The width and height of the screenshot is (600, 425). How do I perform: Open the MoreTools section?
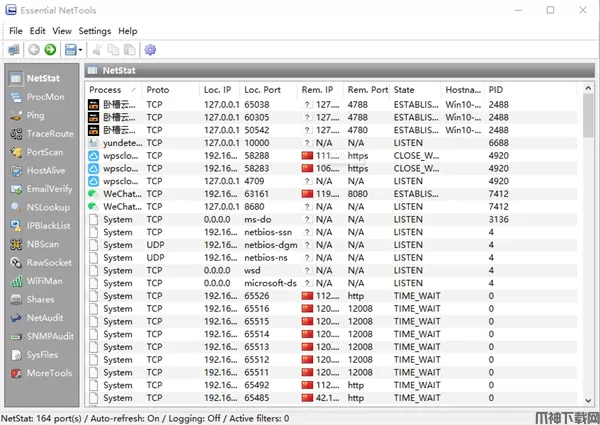pyautogui.click(x=42, y=373)
